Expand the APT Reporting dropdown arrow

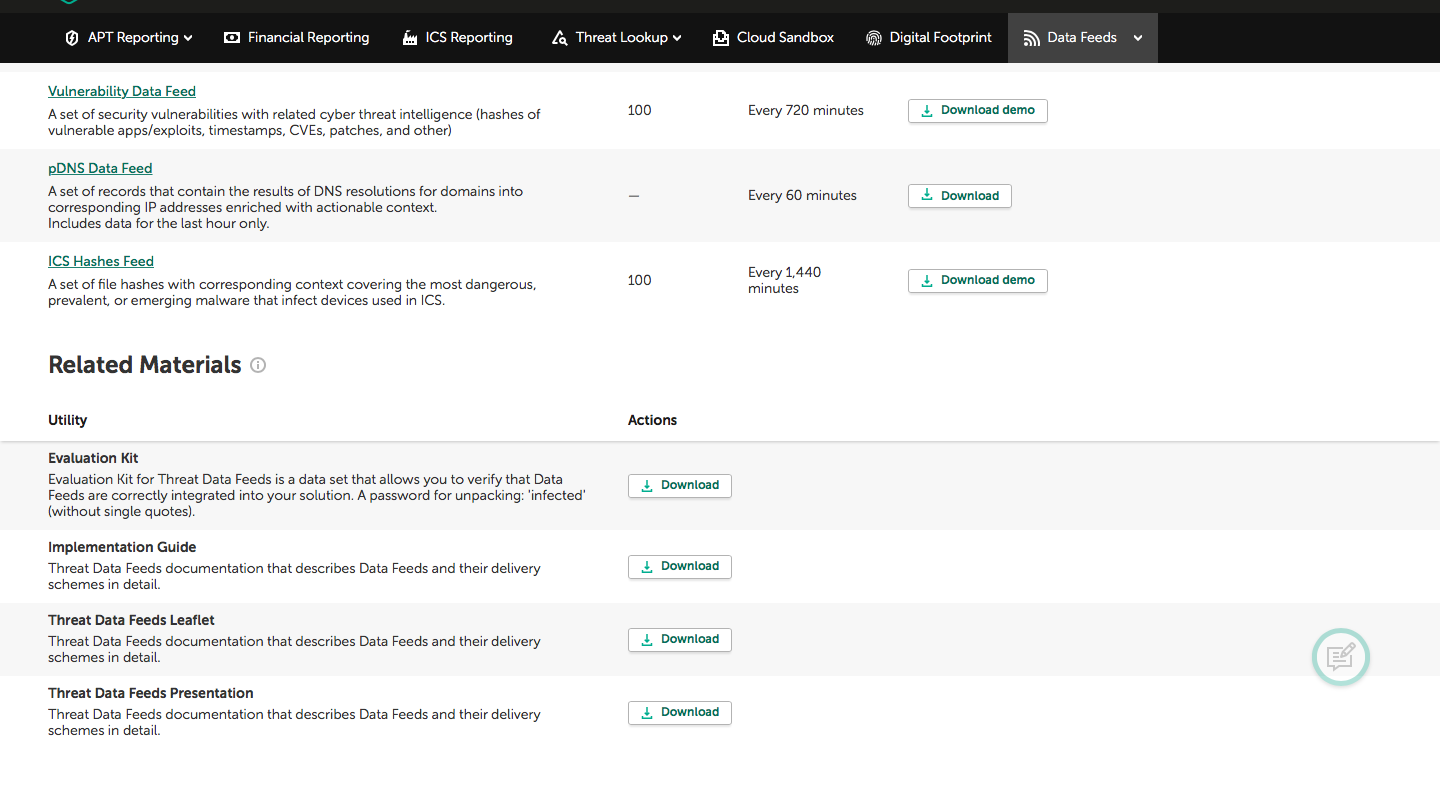tap(188, 38)
